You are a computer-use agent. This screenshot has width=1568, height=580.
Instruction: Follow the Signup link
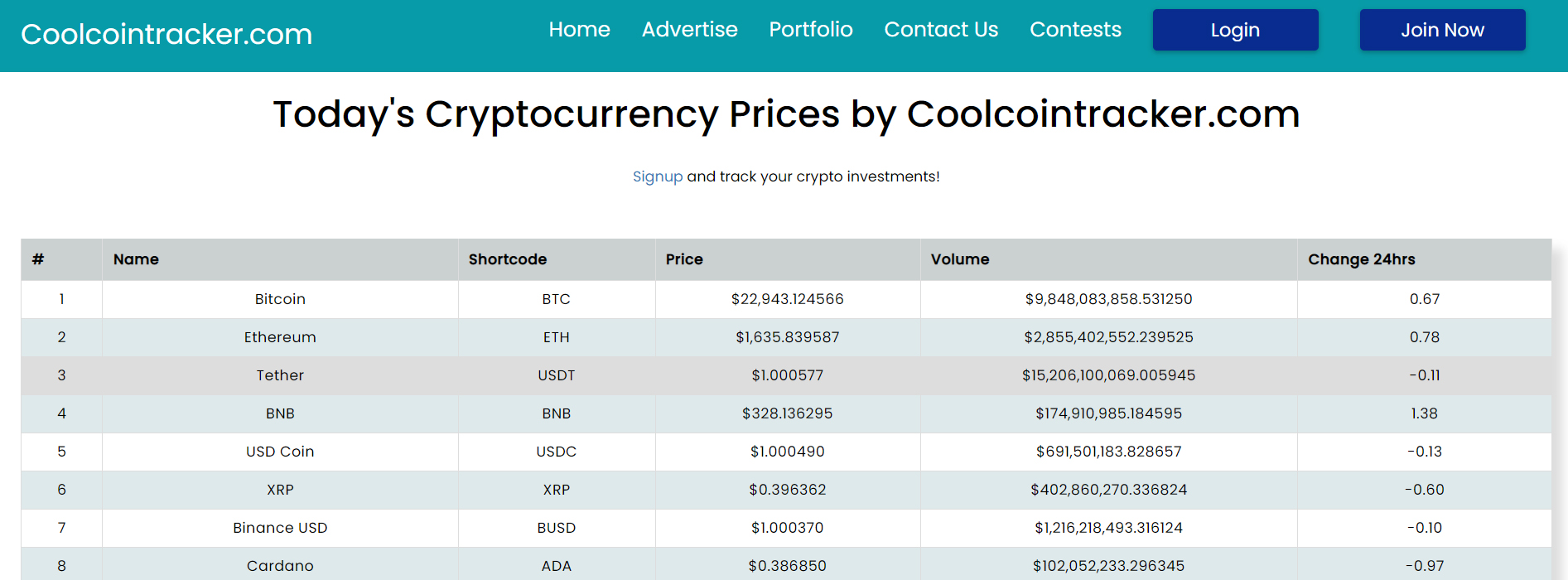pyautogui.click(x=657, y=176)
